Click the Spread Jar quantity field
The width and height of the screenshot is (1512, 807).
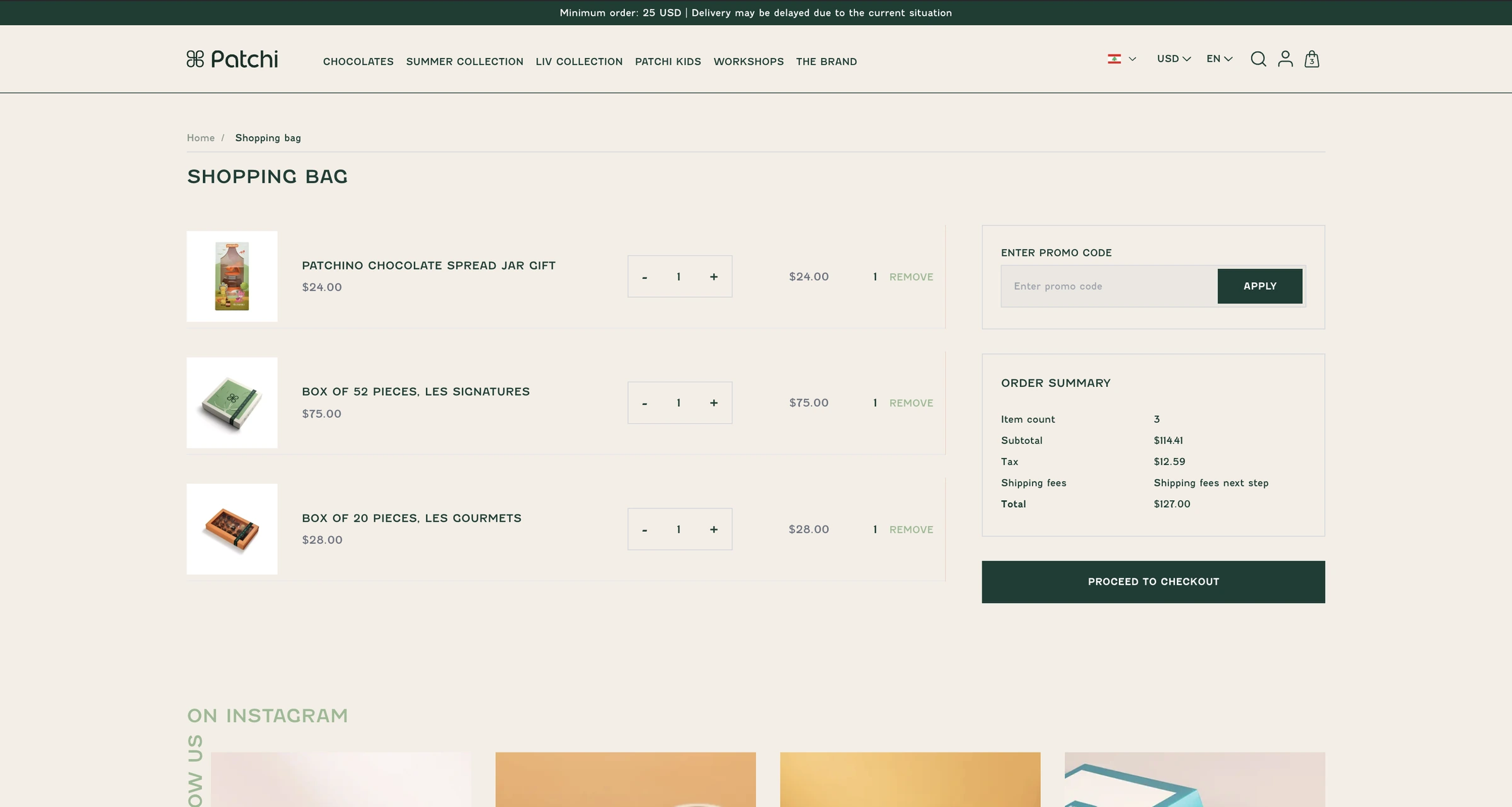click(x=679, y=277)
